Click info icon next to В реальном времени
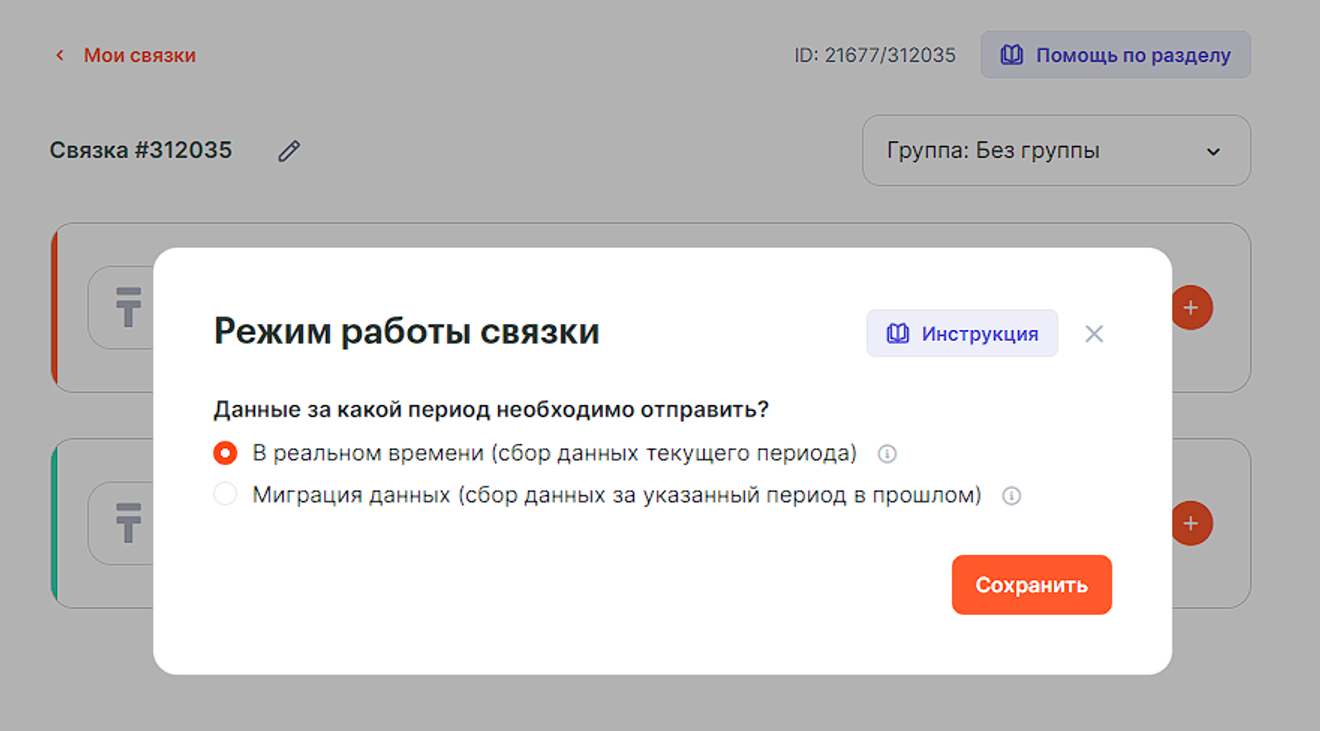The height and width of the screenshot is (731, 1320). [x=887, y=454]
